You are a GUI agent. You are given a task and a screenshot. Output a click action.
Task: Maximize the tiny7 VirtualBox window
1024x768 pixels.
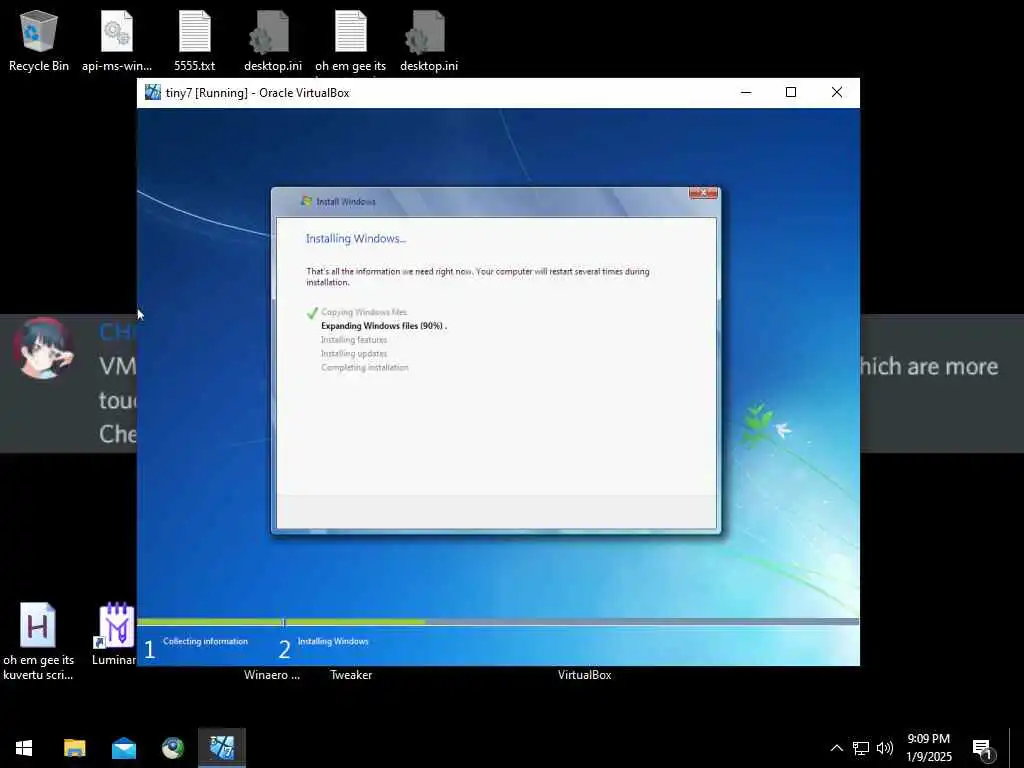click(x=791, y=92)
